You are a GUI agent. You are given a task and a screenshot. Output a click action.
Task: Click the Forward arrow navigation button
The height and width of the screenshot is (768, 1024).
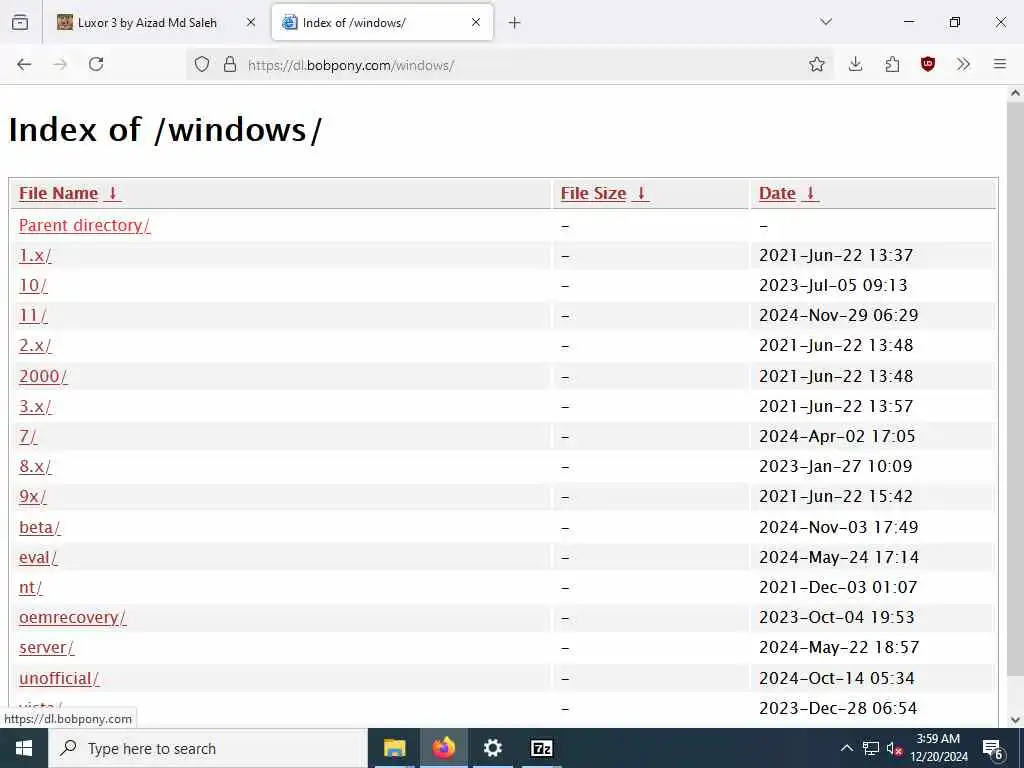(x=60, y=64)
